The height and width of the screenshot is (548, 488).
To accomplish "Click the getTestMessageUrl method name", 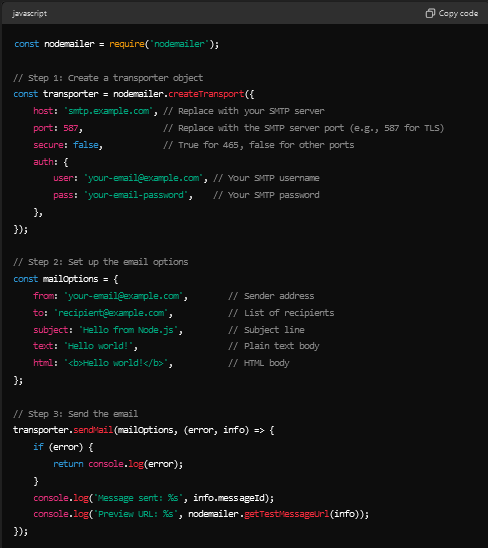I will pos(287,514).
